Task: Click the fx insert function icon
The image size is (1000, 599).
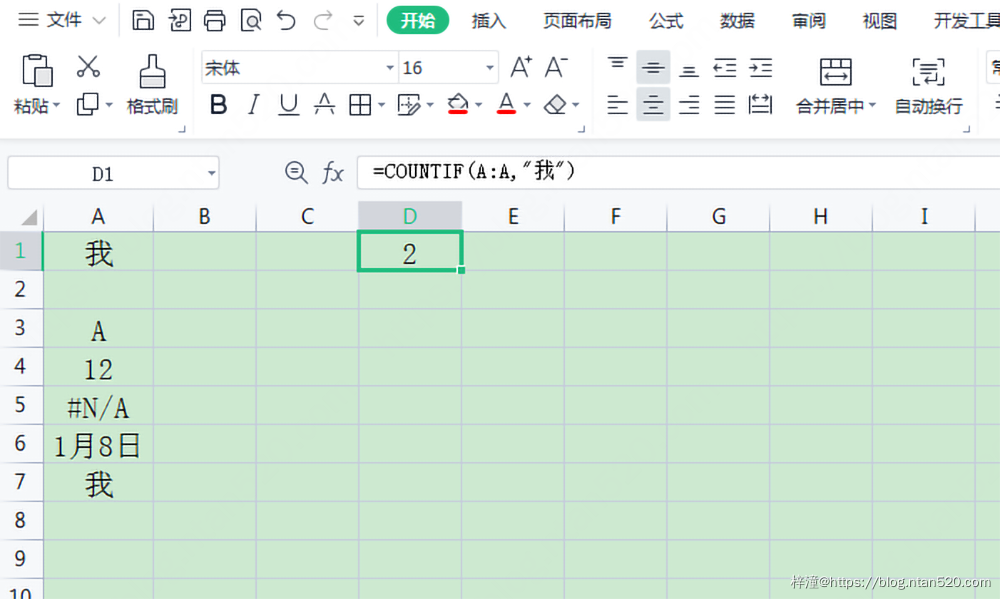Action: (x=333, y=172)
